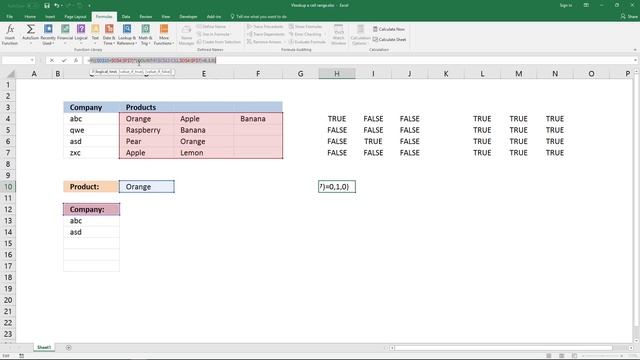This screenshot has width=640, height=360.
Task: Open the Logical functions icon
Action: point(81,35)
